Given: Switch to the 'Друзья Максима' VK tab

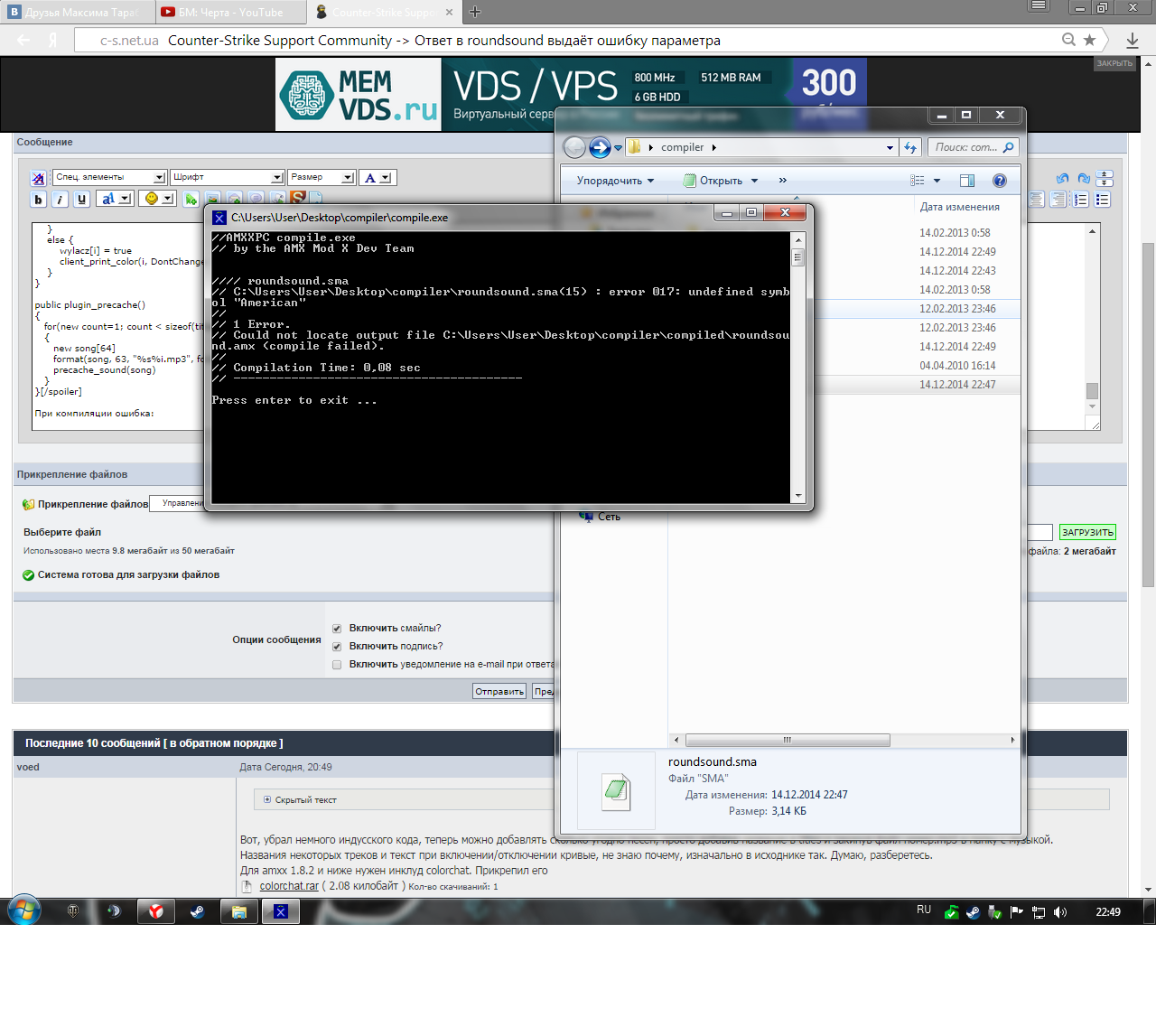Looking at the screenshot, I should [76, 13].
